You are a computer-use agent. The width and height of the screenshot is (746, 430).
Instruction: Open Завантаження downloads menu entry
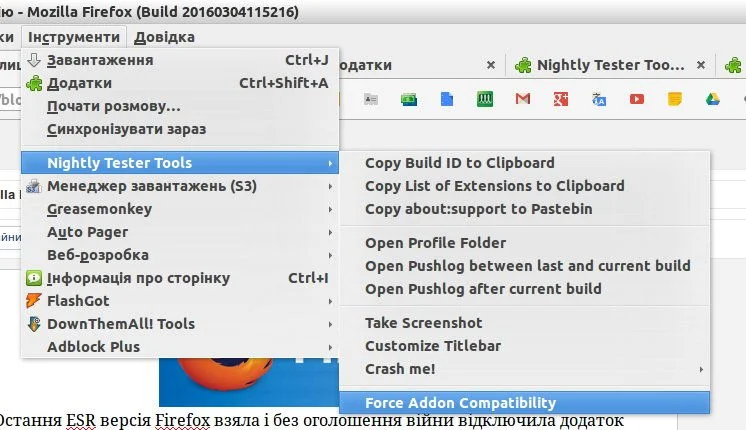pos(180,60)
